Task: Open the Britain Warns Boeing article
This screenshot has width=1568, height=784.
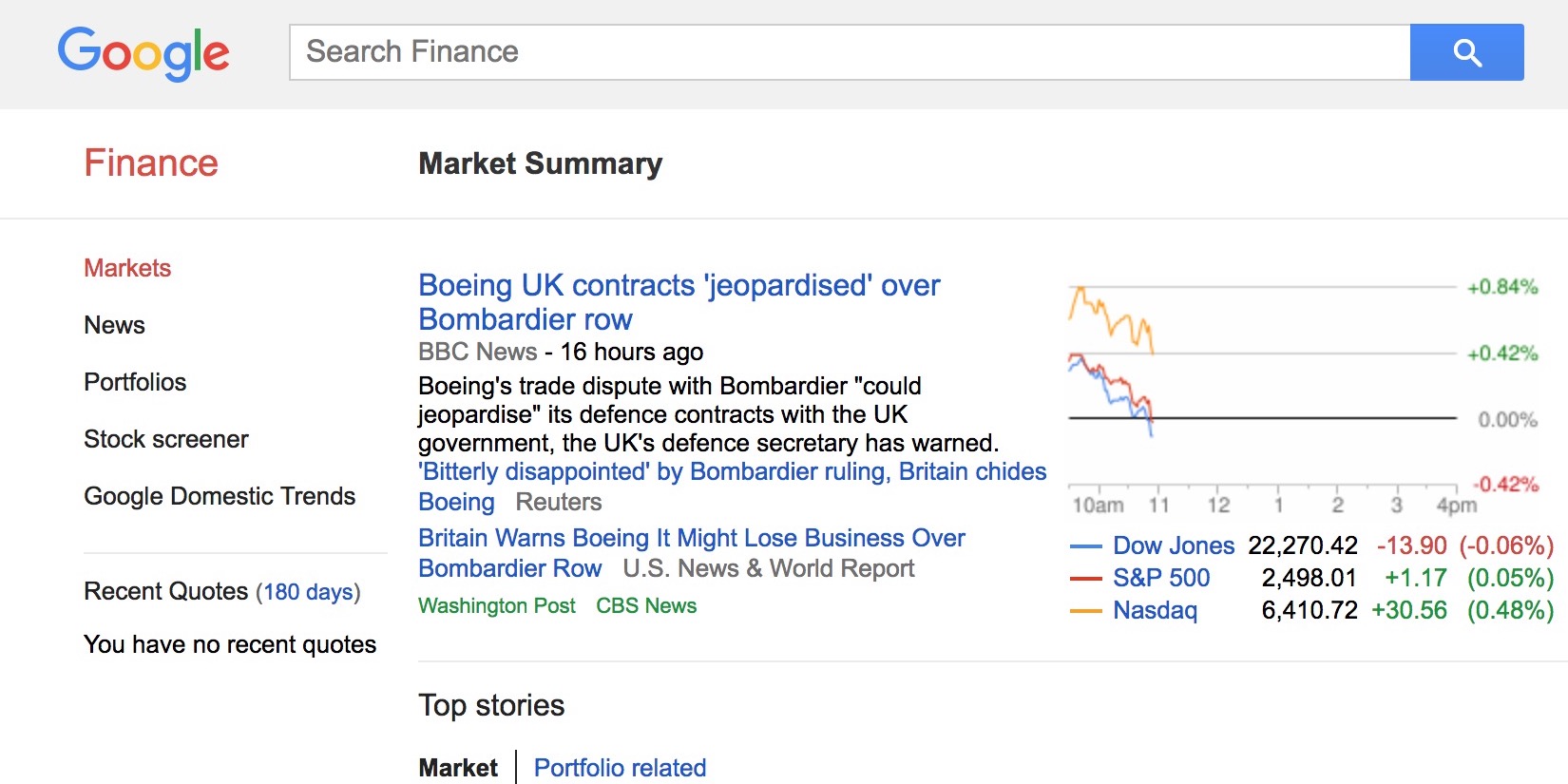Action: [x=691, y=538]
